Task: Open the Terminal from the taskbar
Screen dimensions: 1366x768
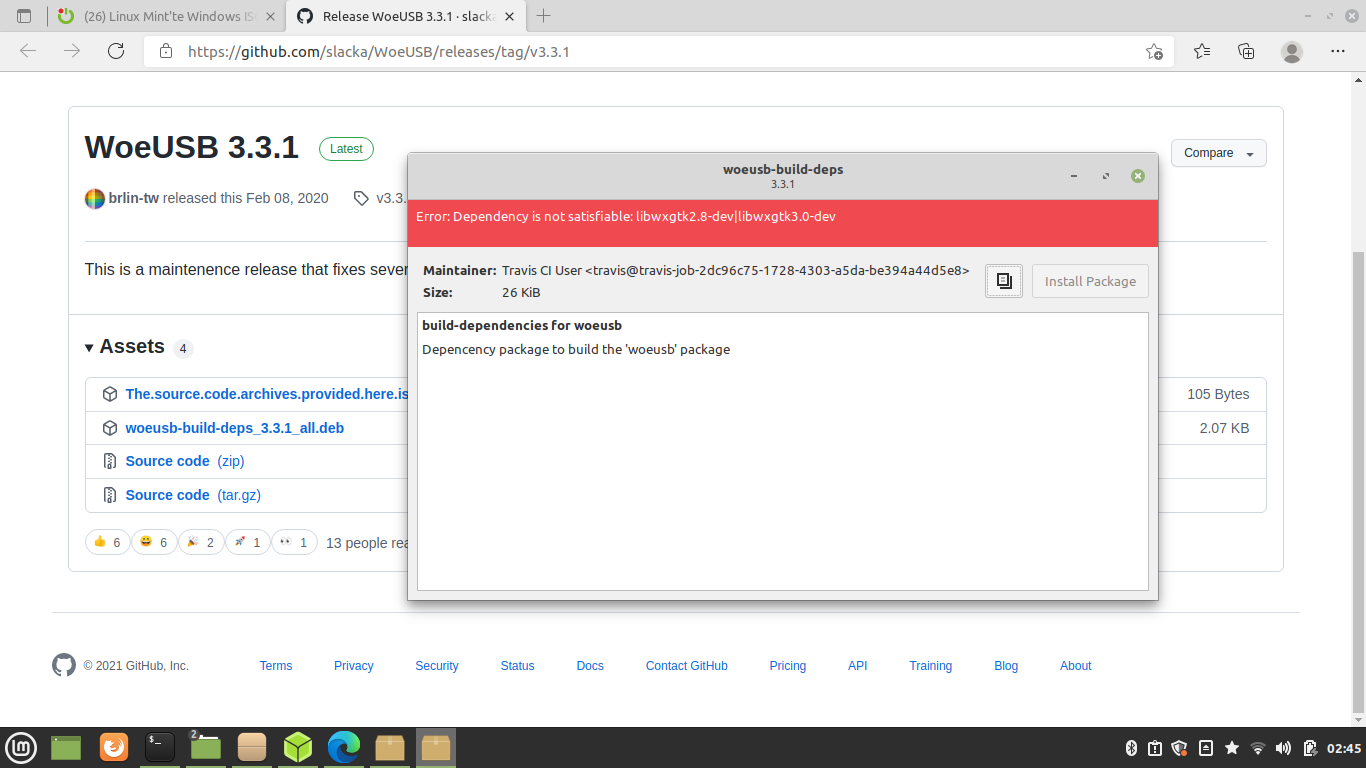Action: point(160,747)
